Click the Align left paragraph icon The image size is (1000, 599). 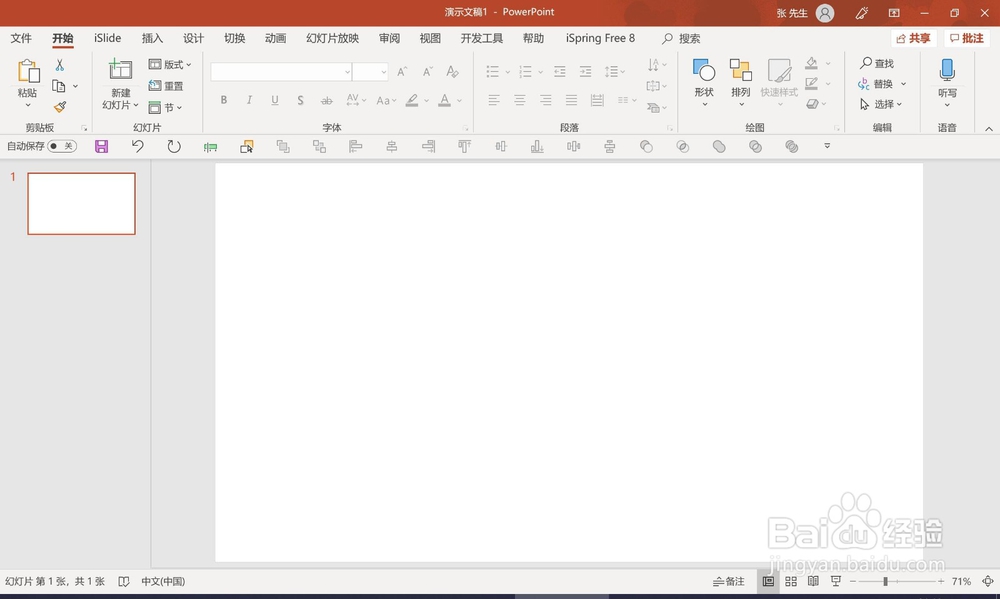click(x=494, y=100)
